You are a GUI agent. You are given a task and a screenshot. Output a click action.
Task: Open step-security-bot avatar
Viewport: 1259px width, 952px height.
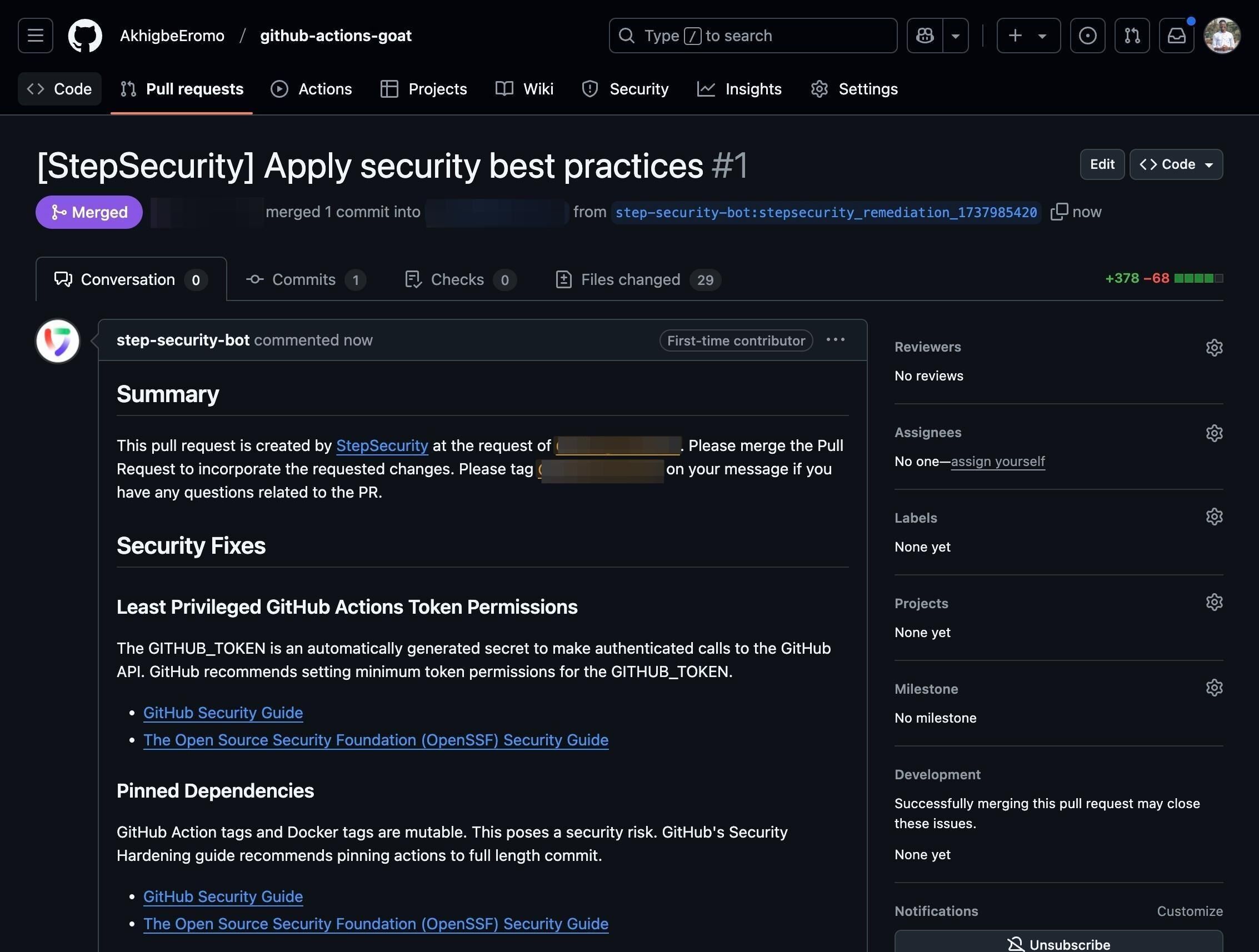coord(57,341)
